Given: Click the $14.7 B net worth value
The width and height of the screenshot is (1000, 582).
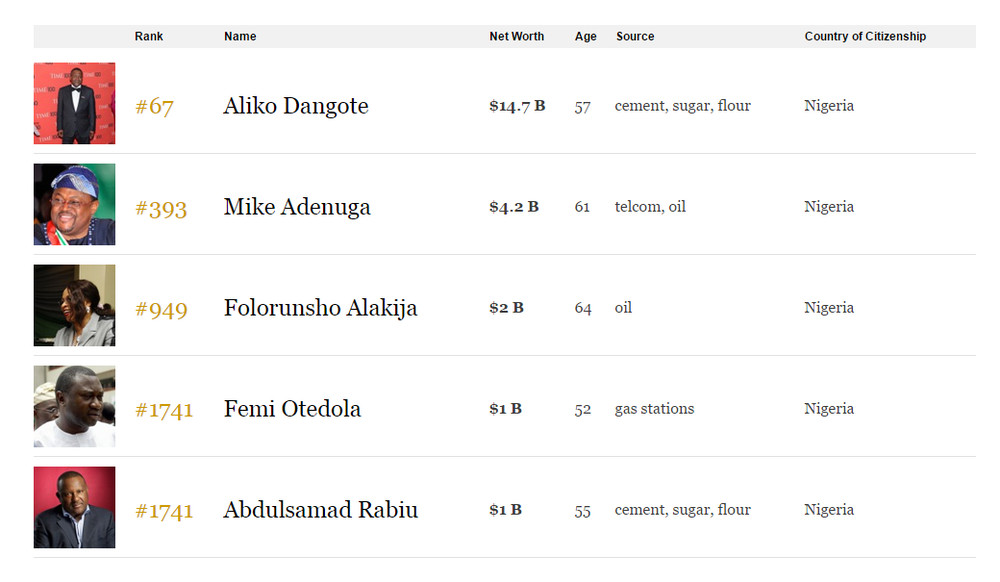Looking at the screenshot, I should 517,106.
